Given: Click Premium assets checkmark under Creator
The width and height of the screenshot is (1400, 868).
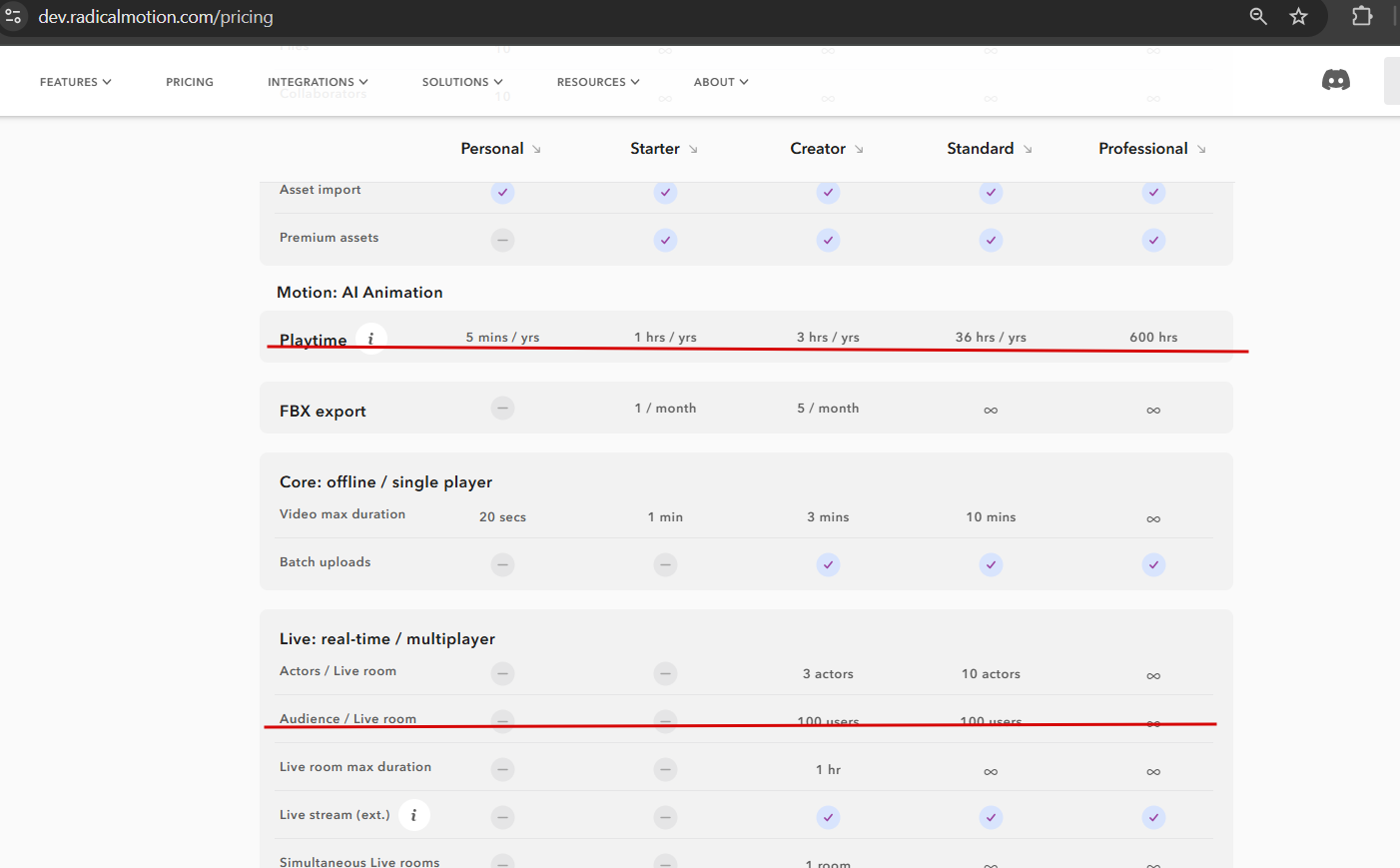Looking at the screenshot, I should pyautogui.click(x=828, y=240).
